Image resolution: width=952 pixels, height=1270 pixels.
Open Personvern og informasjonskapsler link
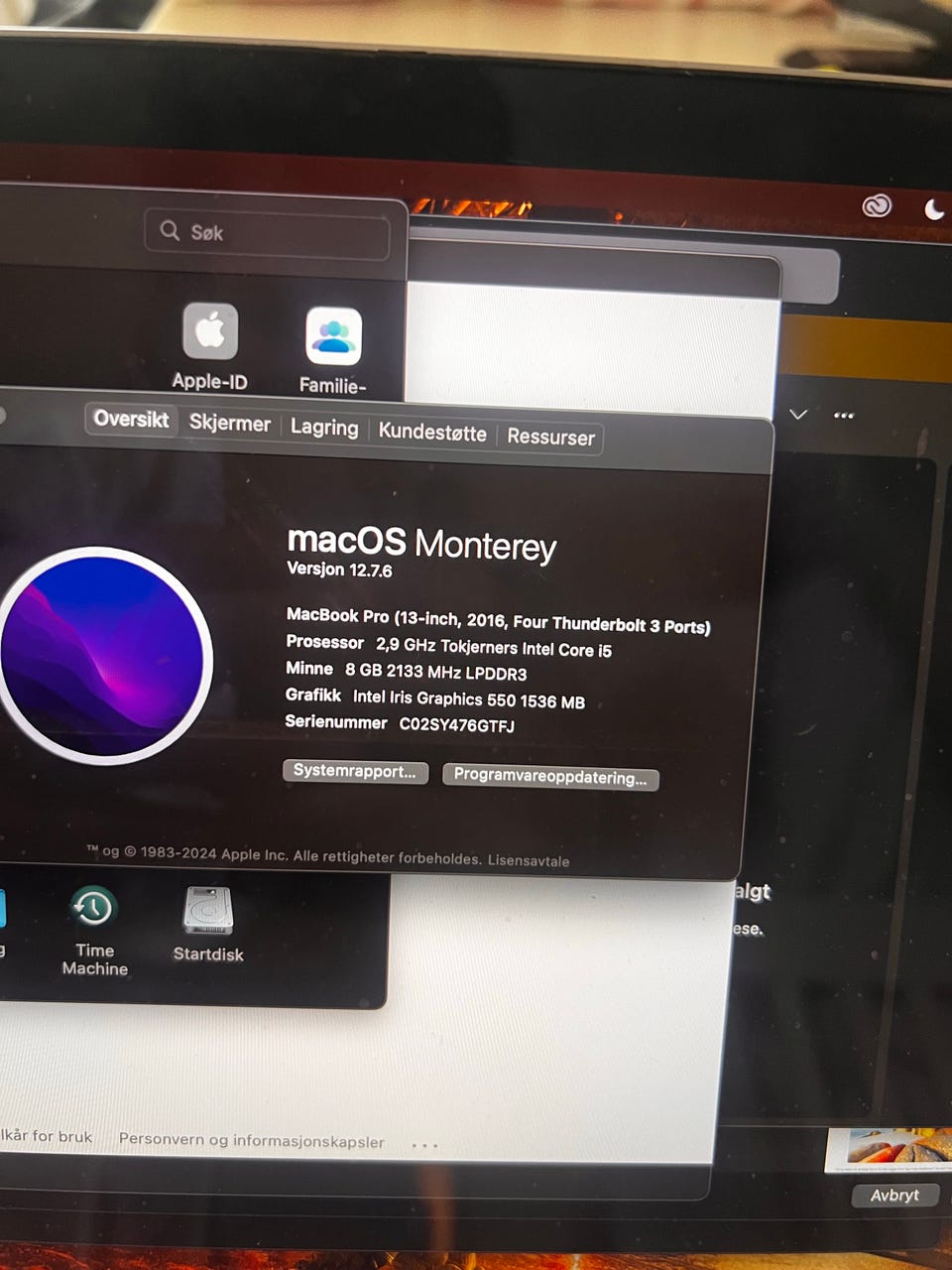coord(251,1141)
